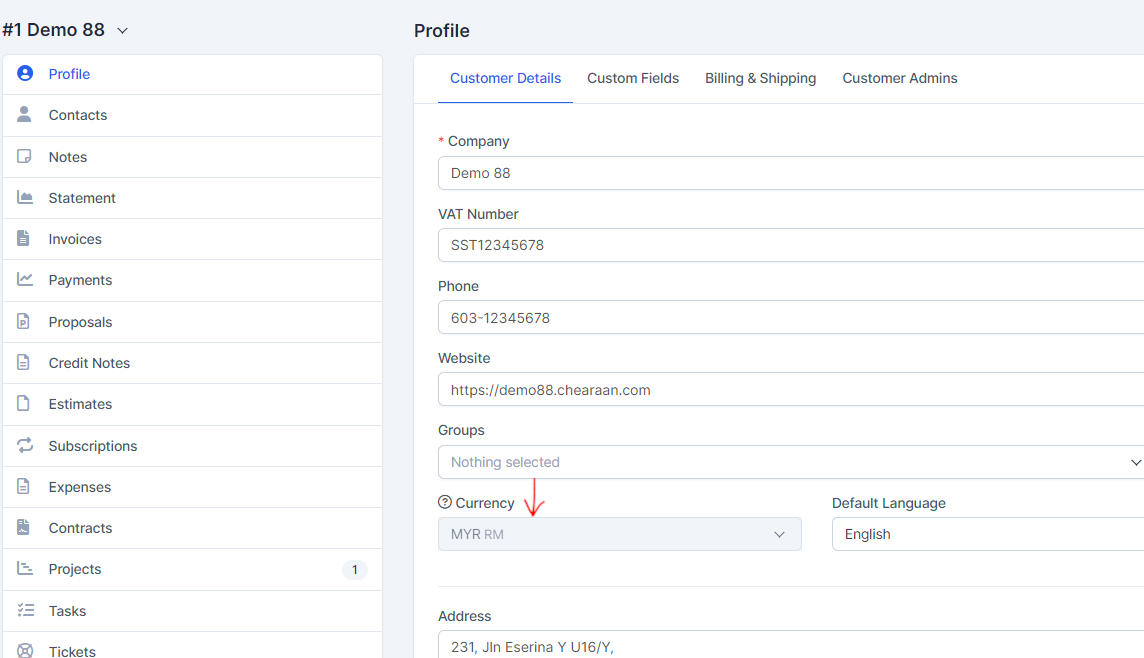Click the Contacts person icon
Viewport: 1144px width, 658px height.
(x=25, y=115)
